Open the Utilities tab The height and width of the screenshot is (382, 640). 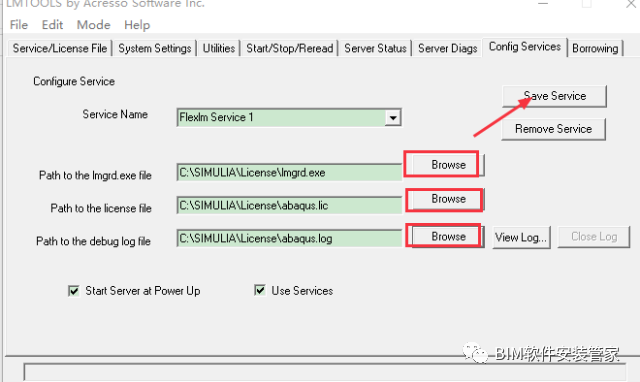pyautogui.click(x=219, y=49)
